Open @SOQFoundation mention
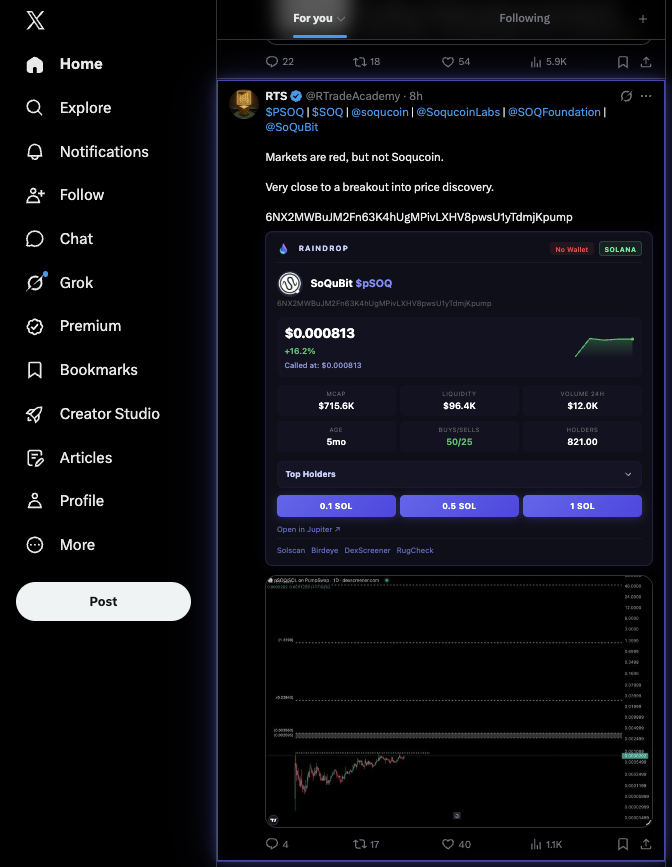Viewport: 672px width, 867px height. point(554,112)
